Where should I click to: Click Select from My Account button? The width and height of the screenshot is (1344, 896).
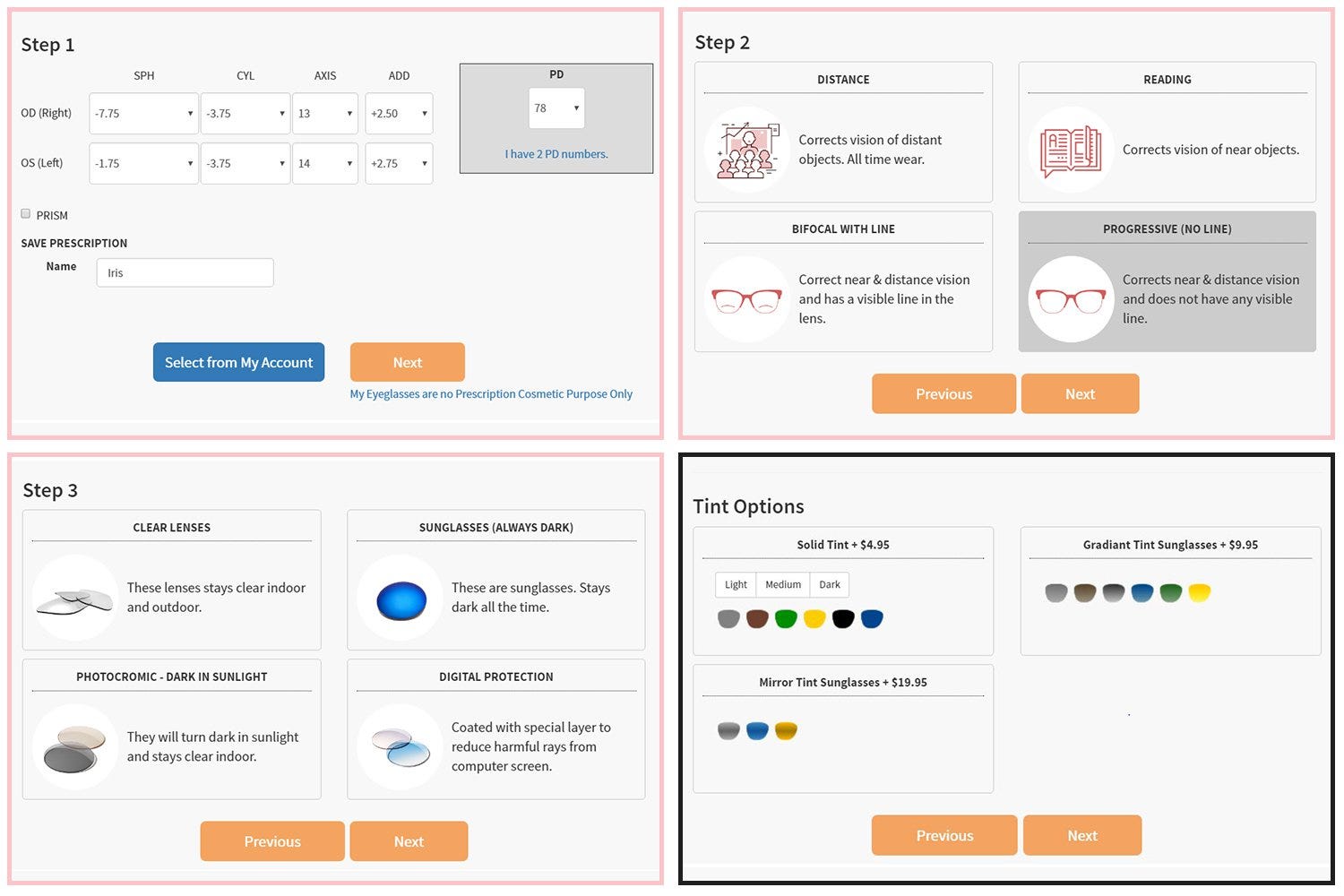click(x=238, y=362)
